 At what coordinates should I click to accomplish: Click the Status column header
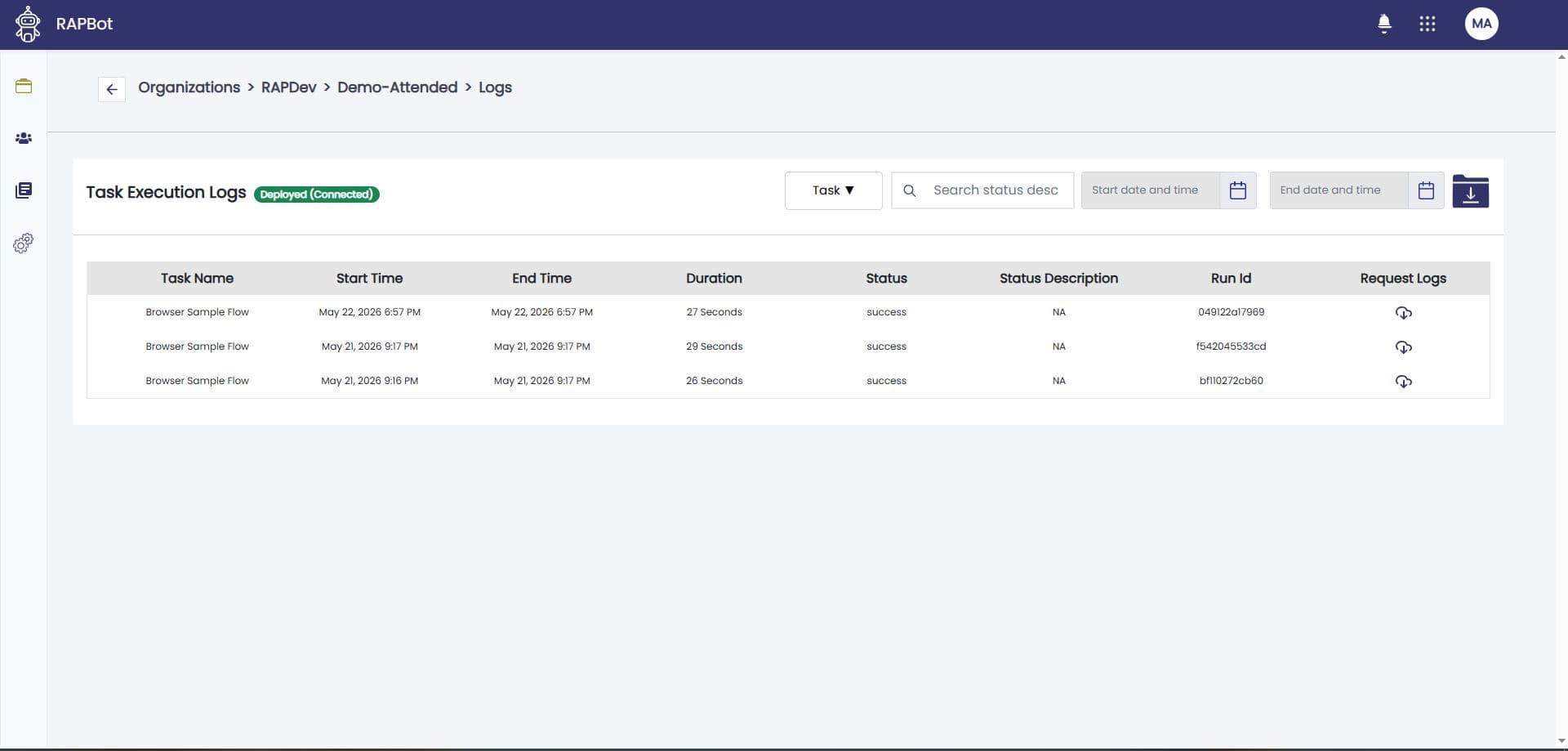(x=886, y=278)
